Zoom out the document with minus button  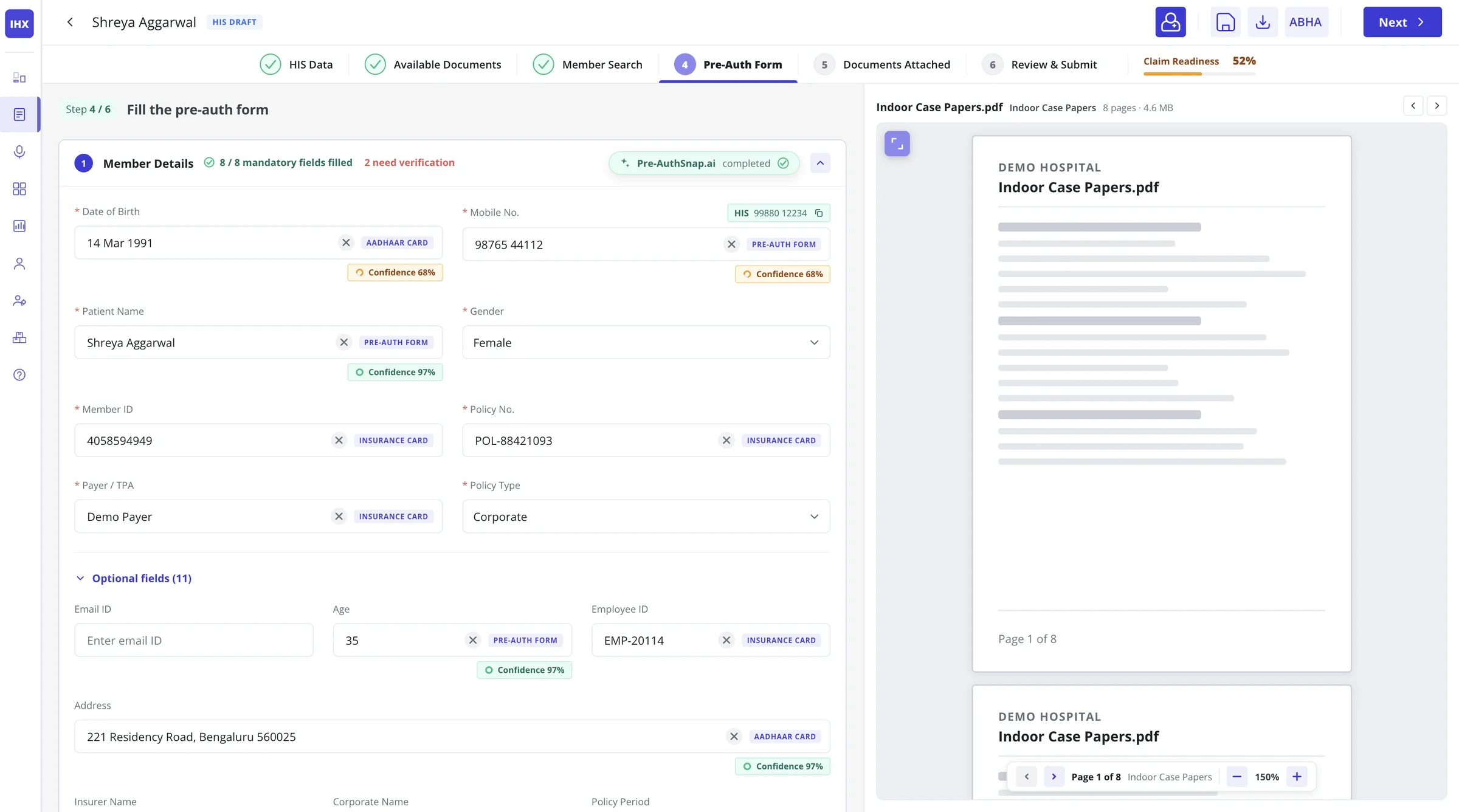click(x=1237, y=776)
